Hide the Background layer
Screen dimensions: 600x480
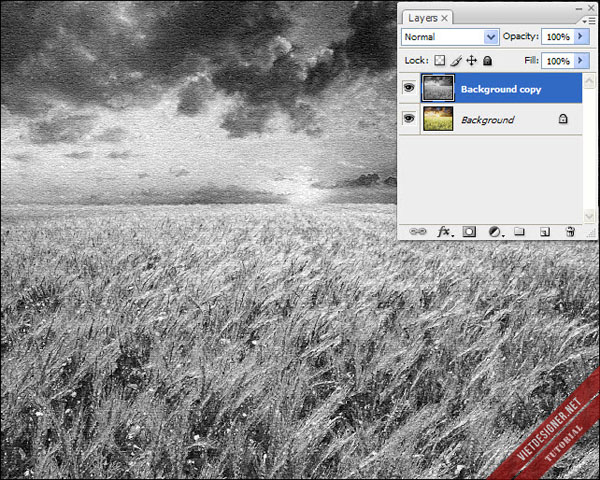tap(409, 118)
